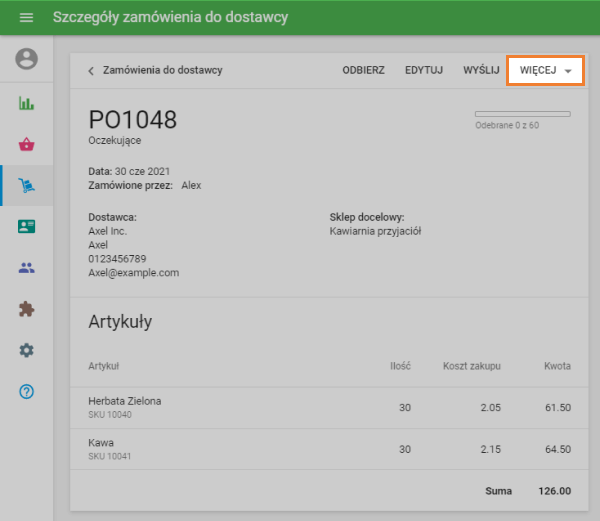Select the Herbata Zielona item row
Image resolution: width=600 pixels, height=521 pixels.
[x=329, y=407]
